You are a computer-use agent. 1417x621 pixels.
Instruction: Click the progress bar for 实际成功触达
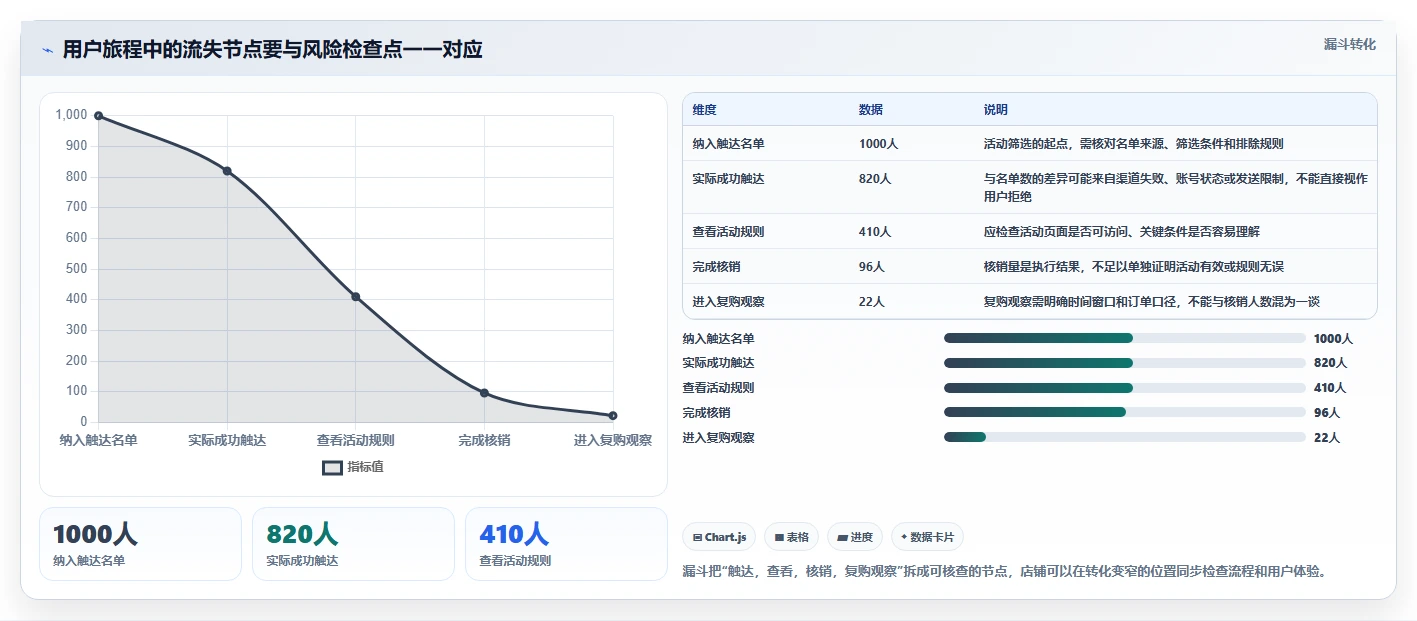(1125, 363)
